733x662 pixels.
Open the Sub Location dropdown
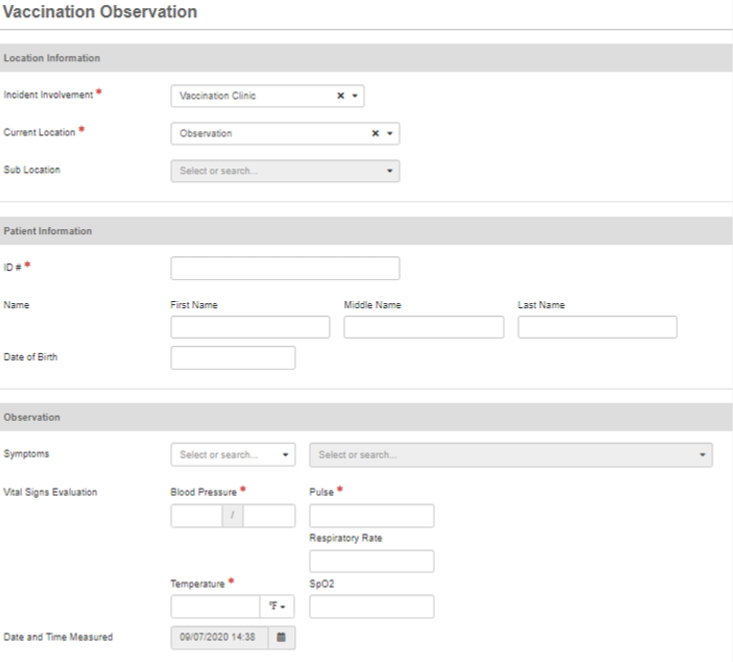(x=285, y=171)
